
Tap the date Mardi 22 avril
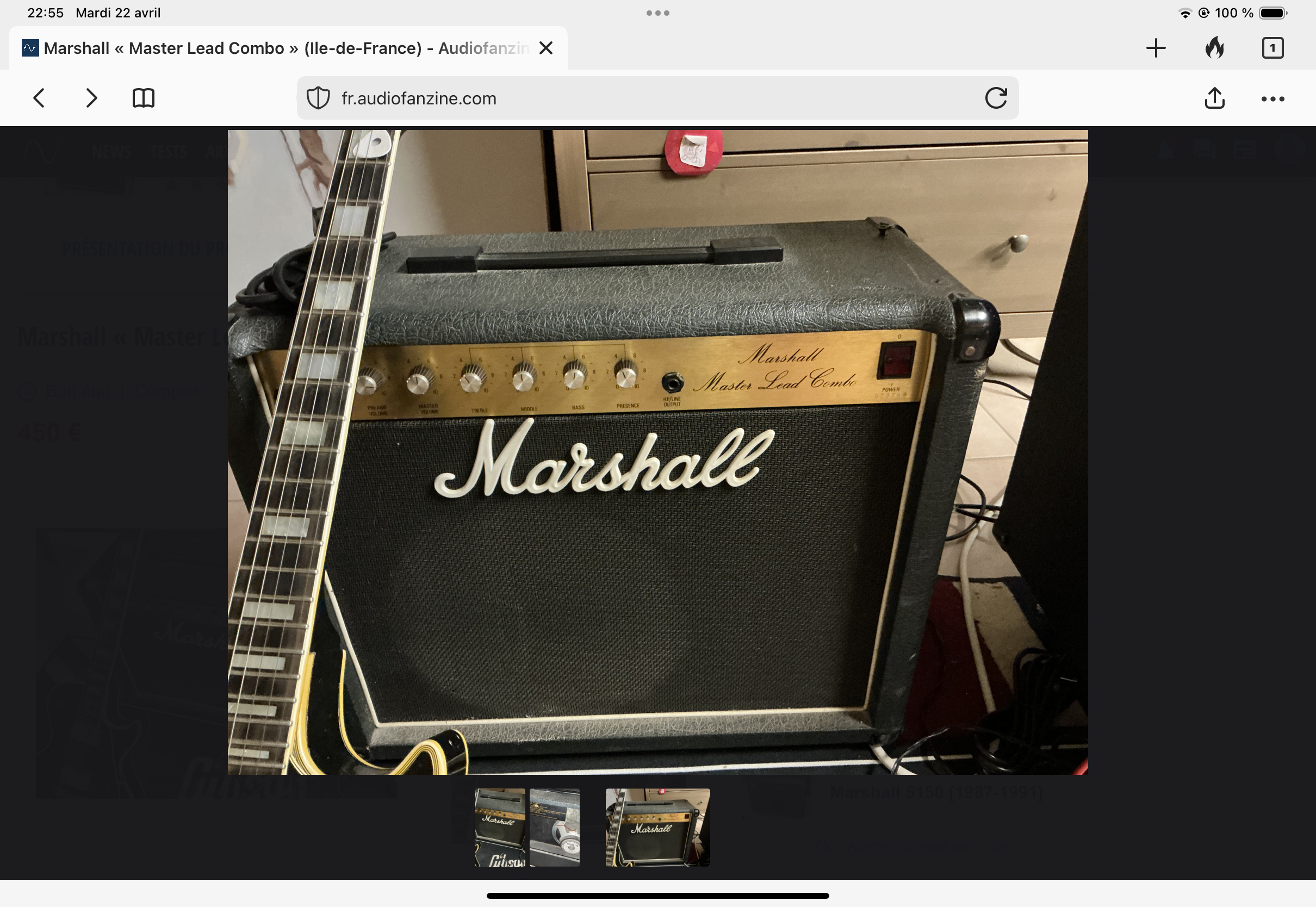[x=118, y=13]
